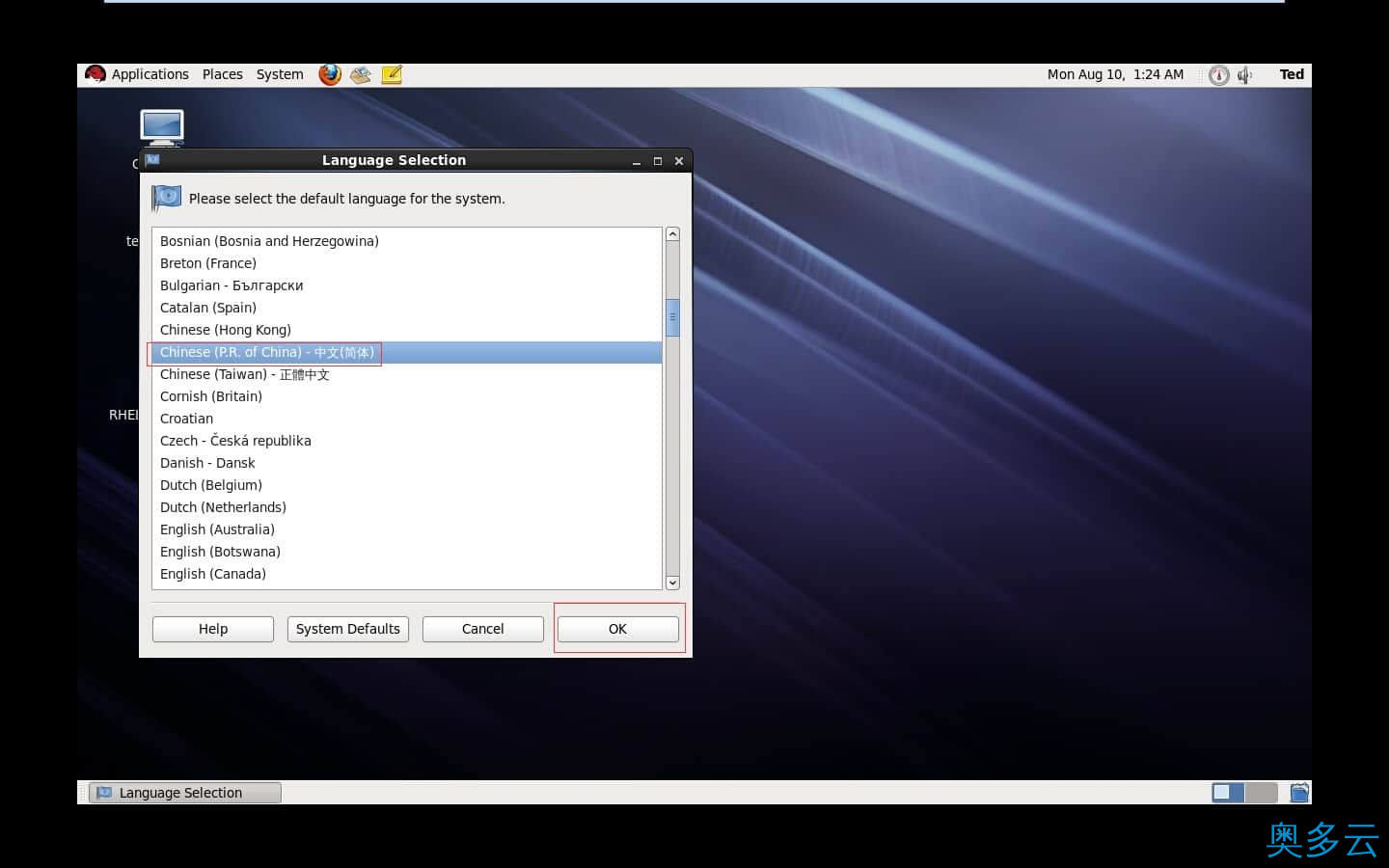Click the System Defaults button
The width and height of the screenshot is (1389, 868).
click(347, 629)
